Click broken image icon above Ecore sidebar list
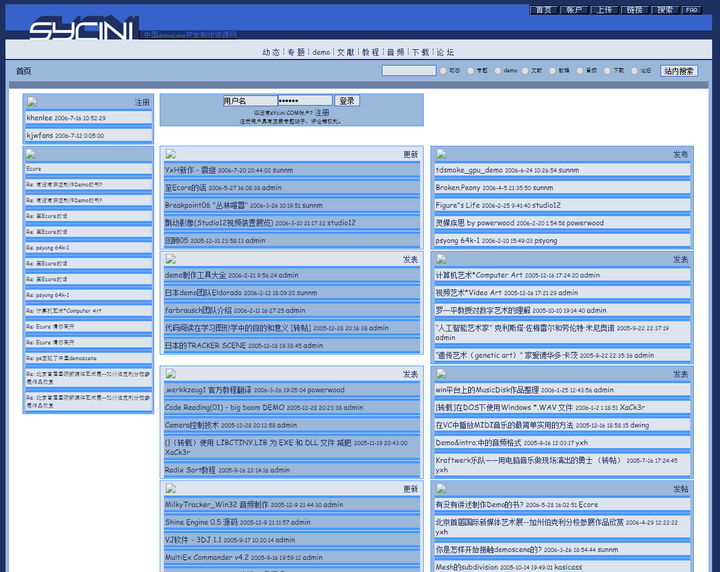 point(32,154)
